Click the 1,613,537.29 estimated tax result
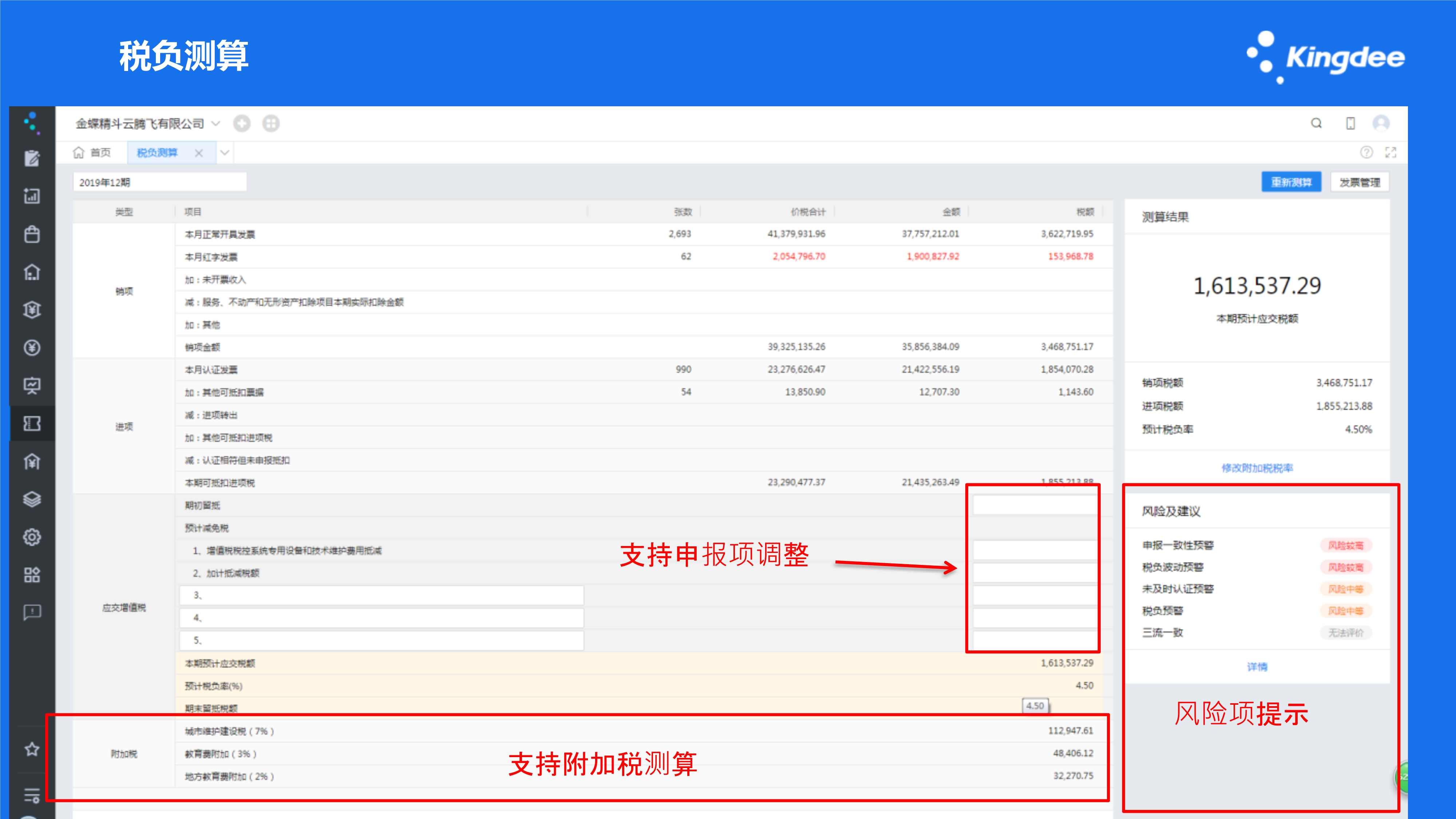This screenshot has height=819, width=1456. [1257, 285]
